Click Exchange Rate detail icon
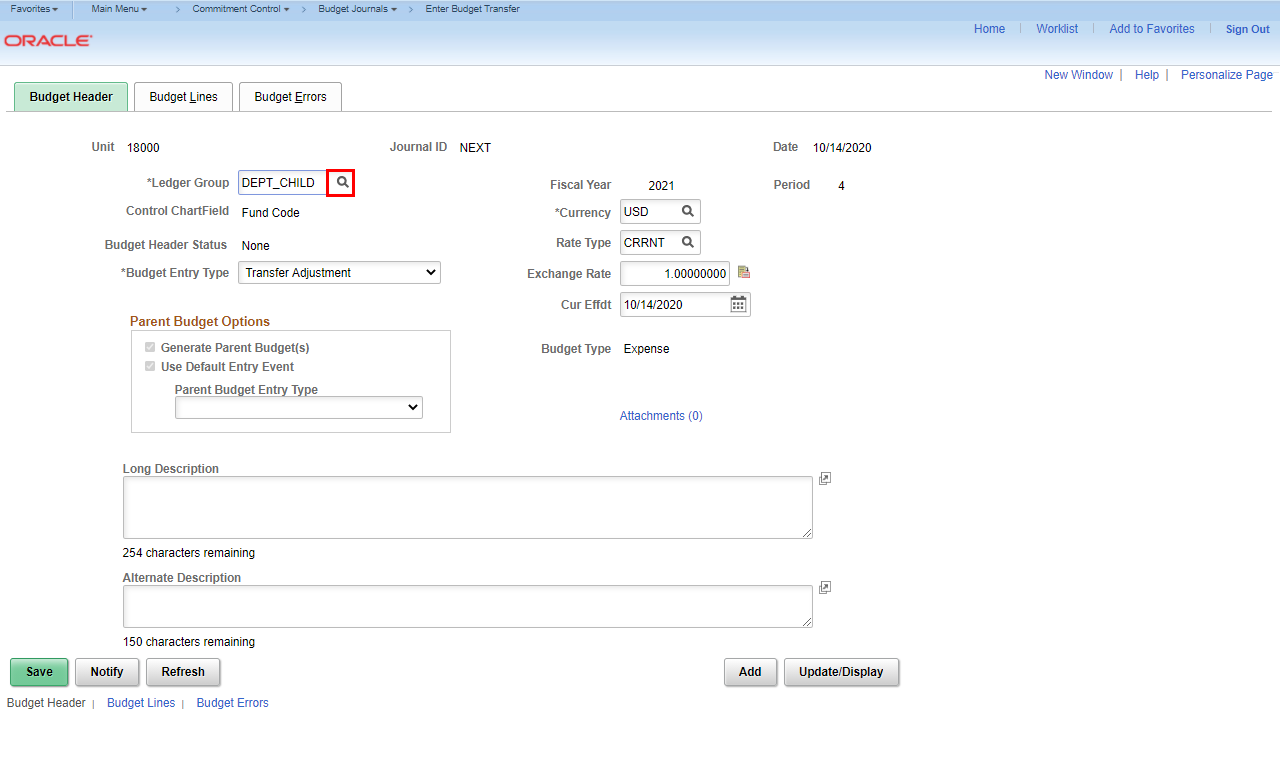This screenshot has width=1280, height=768. point(743,273)
